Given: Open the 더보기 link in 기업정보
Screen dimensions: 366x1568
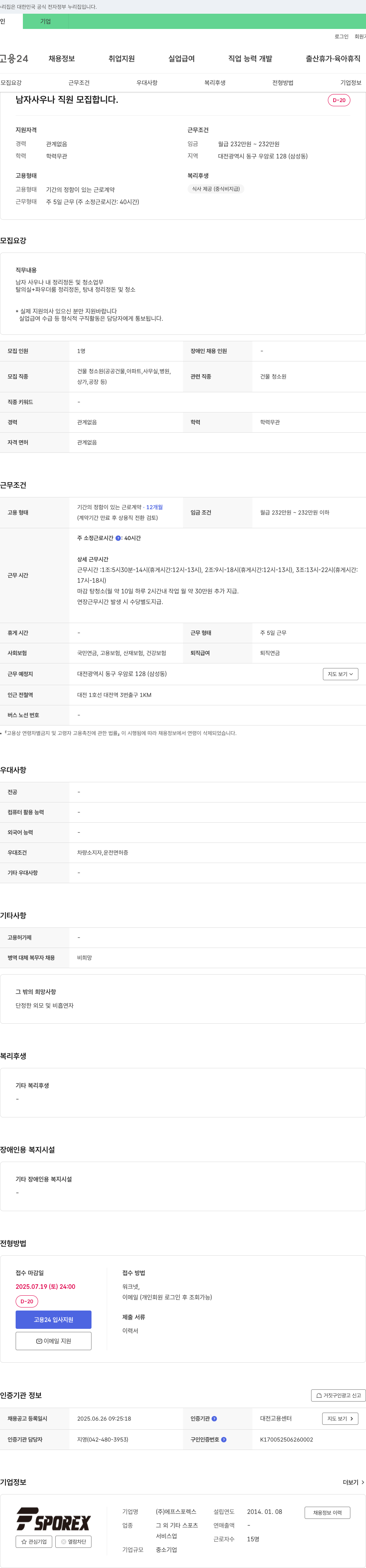Looking at the screenshot, I should 353,1482.
